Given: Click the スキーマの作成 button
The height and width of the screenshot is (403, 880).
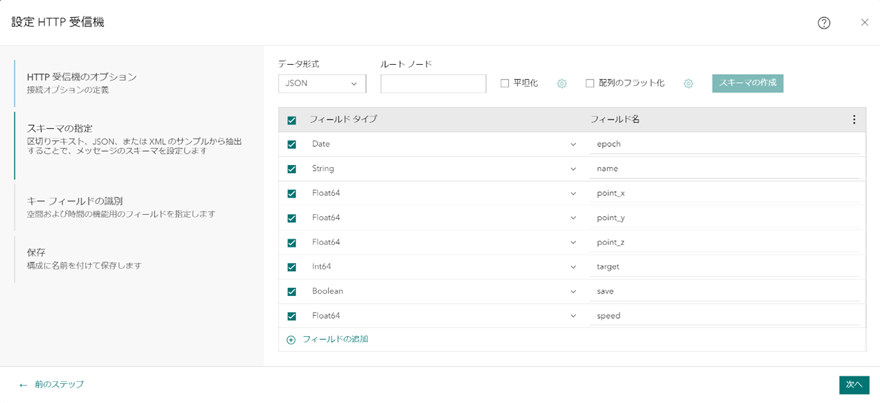Looking at the screenshot, I should pos(747,83).
